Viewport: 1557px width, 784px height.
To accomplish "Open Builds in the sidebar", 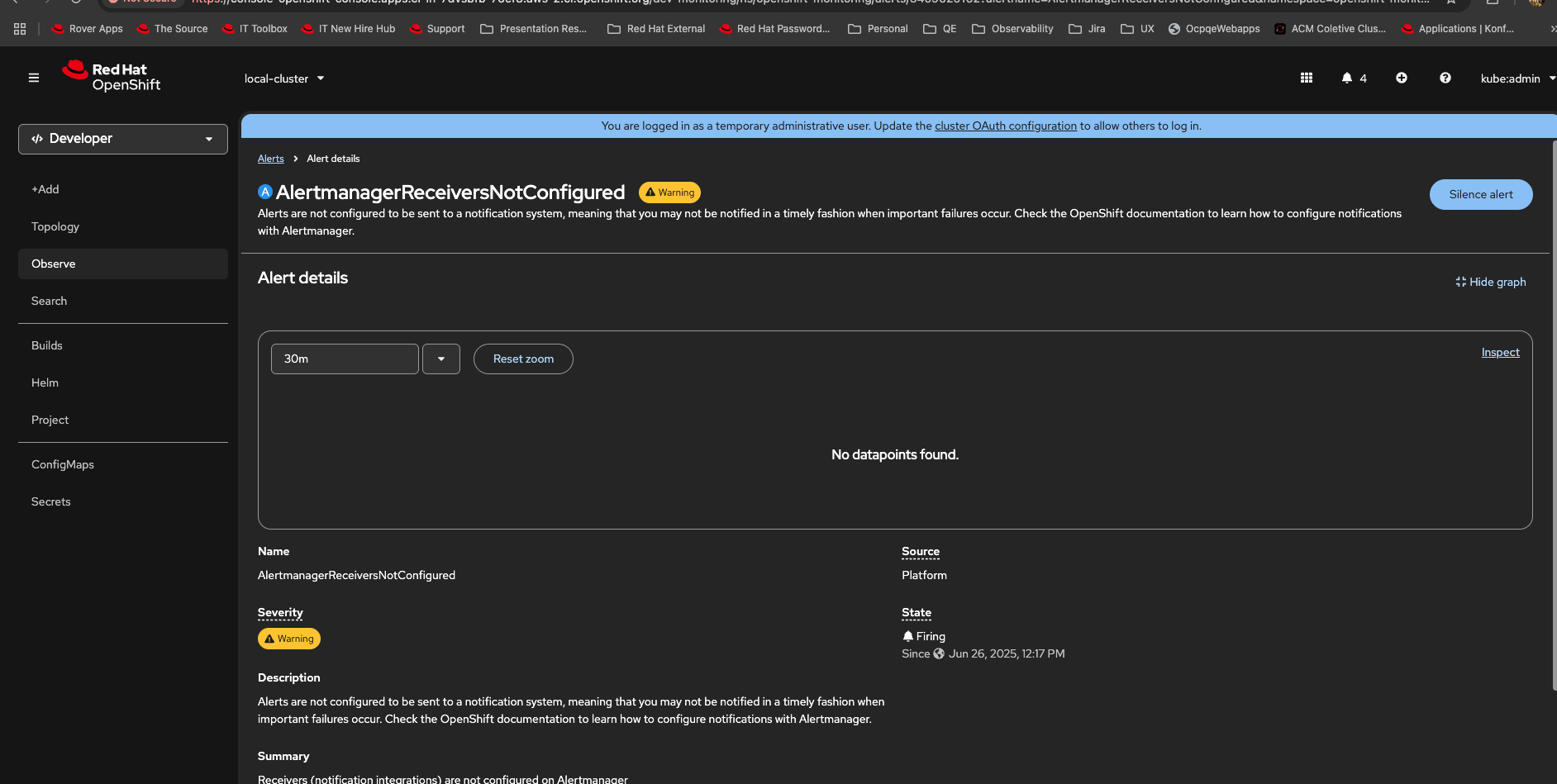I will (123, 345).
